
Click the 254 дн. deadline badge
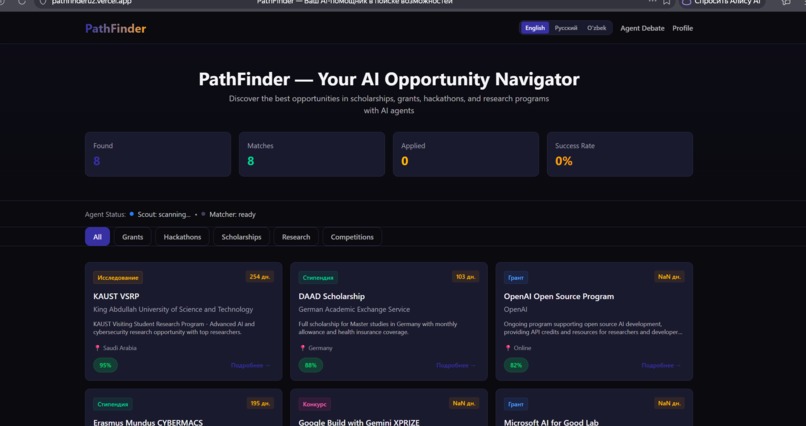point(260,277)
